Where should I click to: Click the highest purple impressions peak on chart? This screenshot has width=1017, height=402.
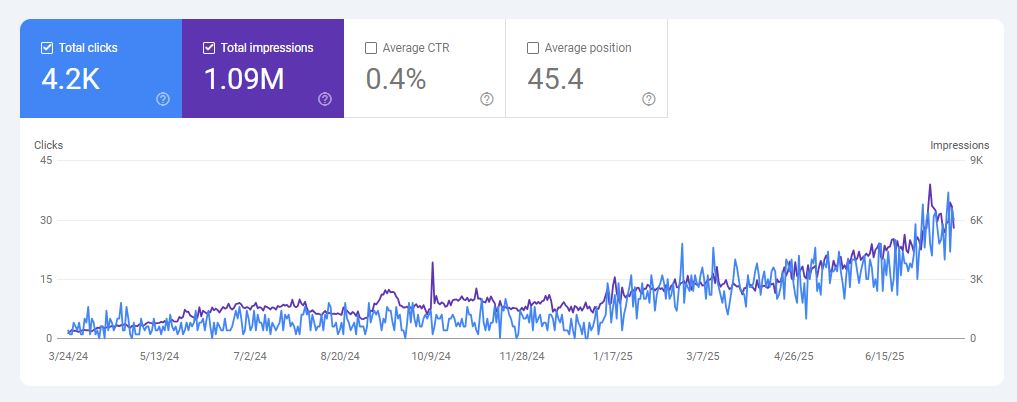click(930, 185)
